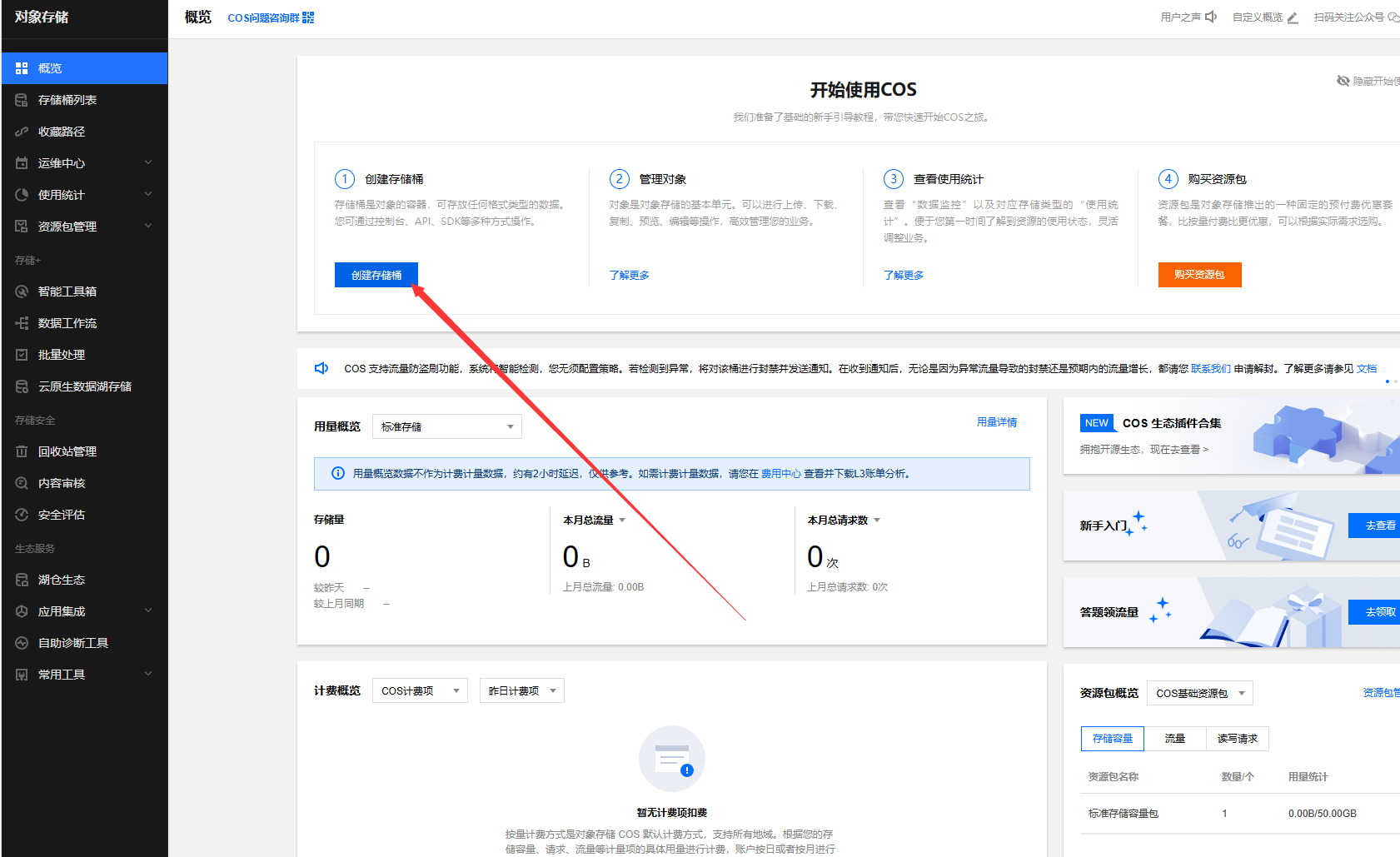
Task: Click the 创建存储桶 button
Action: (376, 275)
